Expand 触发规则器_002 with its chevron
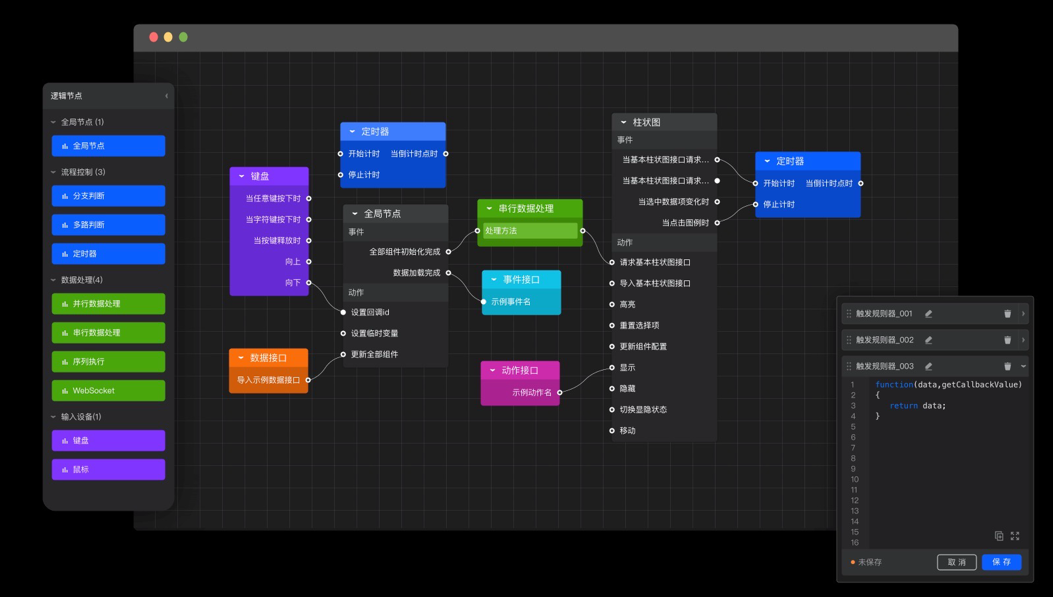 1023,340
